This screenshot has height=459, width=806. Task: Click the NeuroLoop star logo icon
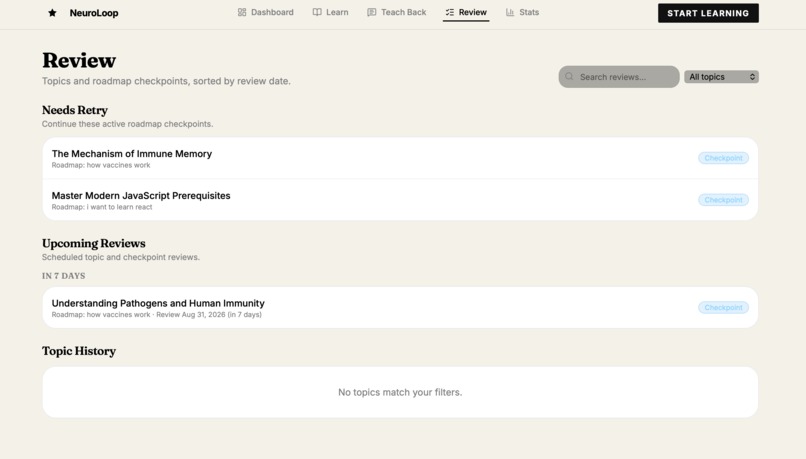click(52, 13)
